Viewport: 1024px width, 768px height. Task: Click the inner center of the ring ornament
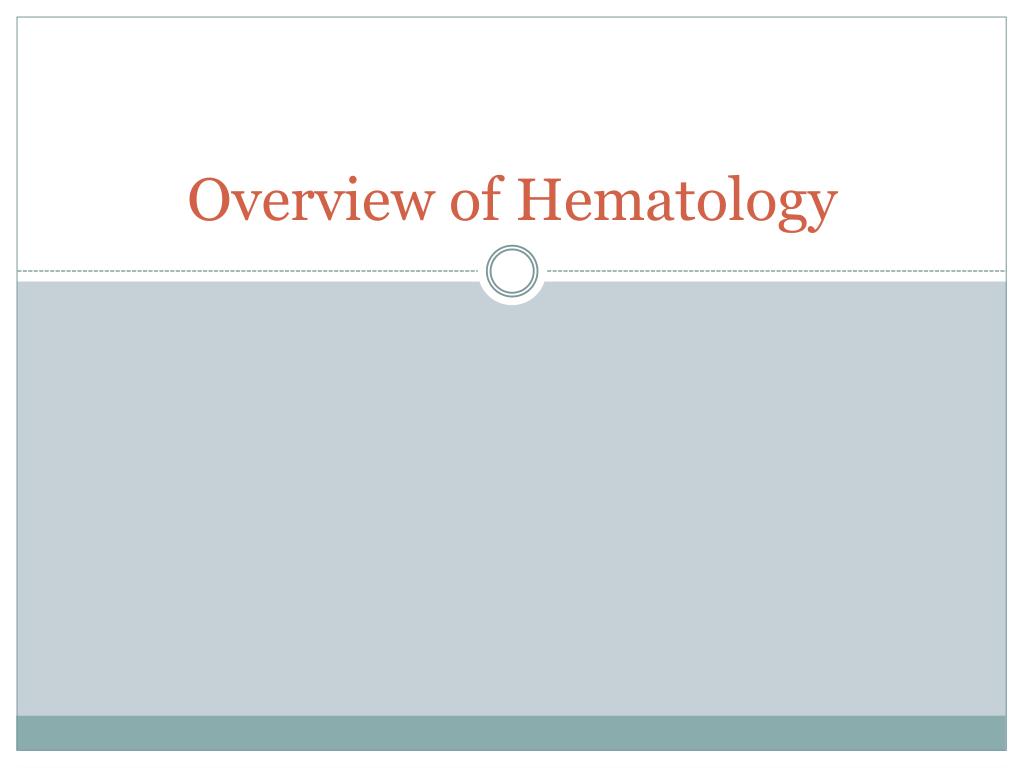[x=512, y=270]
